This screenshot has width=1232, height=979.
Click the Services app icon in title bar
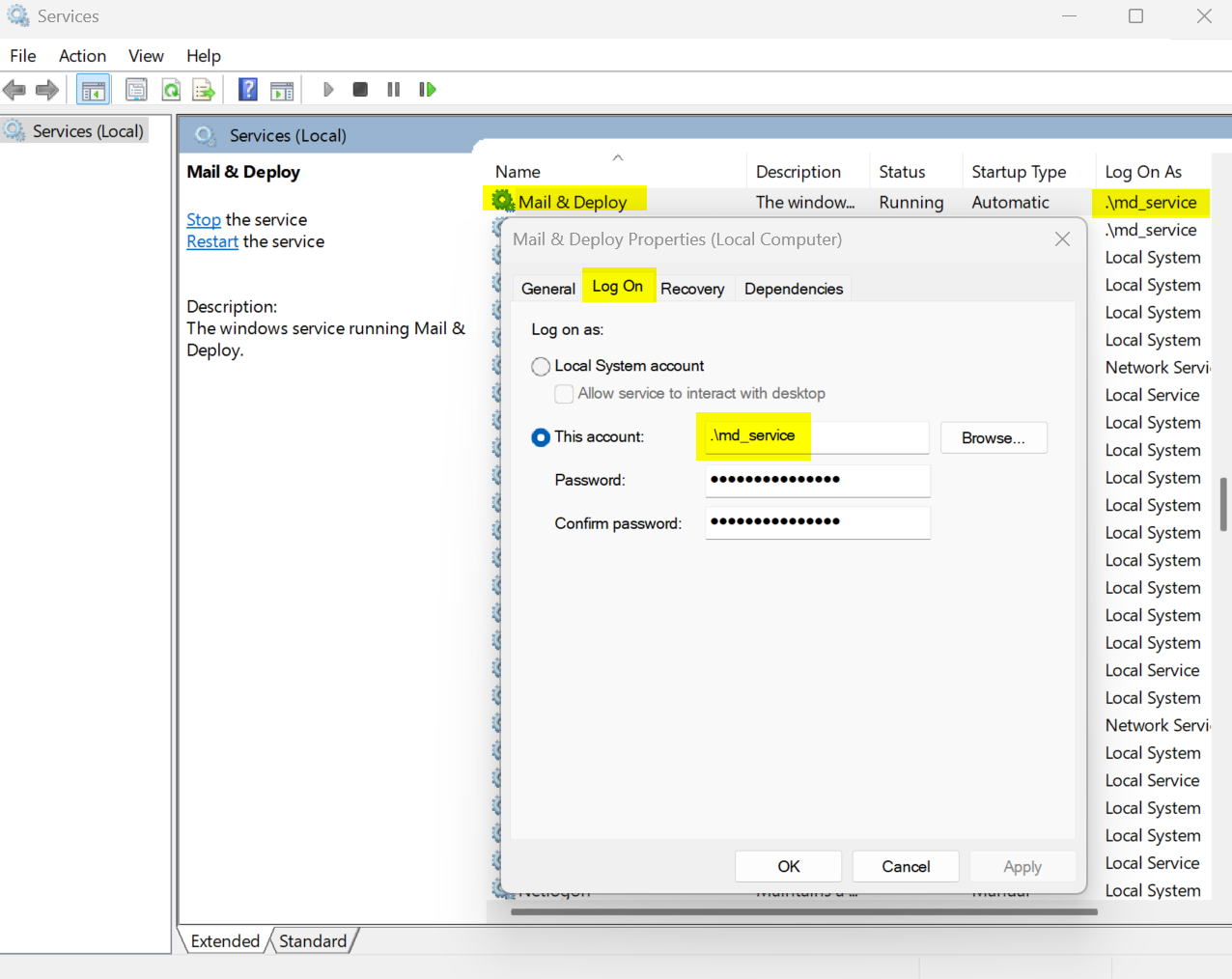click(18, 15)
